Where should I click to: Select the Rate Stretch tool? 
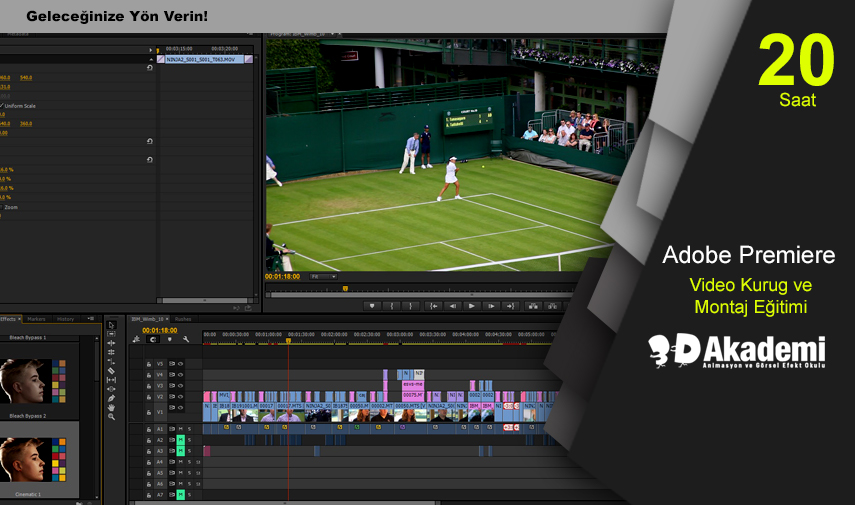pos(111,361)
